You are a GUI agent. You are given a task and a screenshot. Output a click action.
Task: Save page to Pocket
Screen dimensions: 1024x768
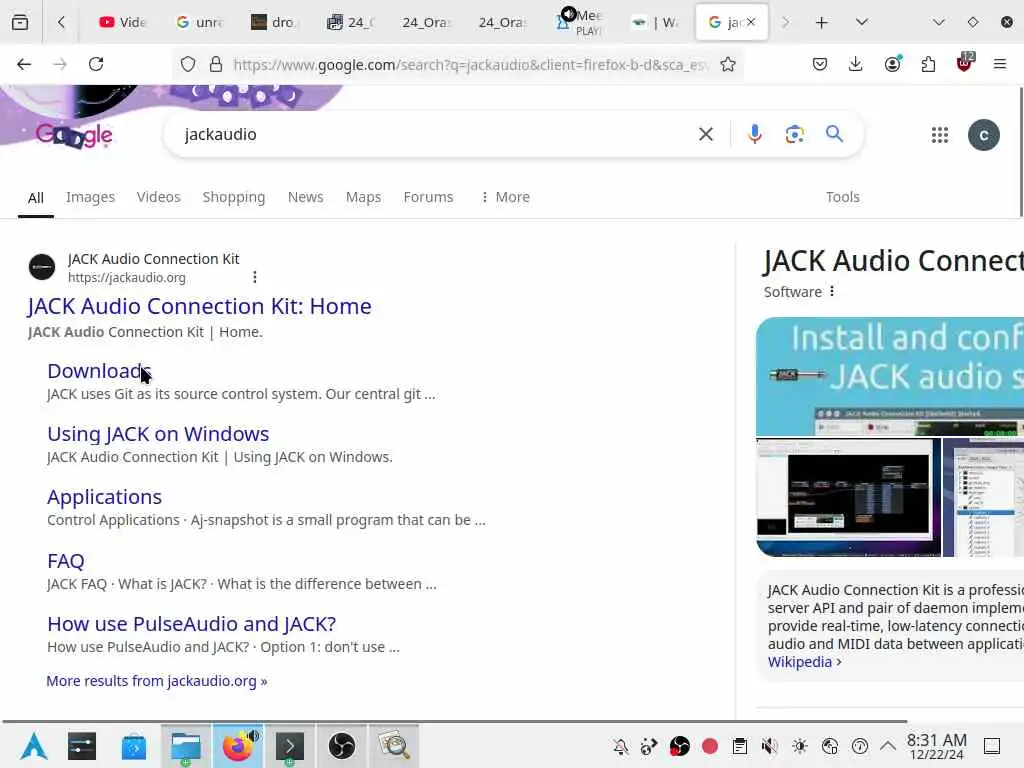coord(820,64)
